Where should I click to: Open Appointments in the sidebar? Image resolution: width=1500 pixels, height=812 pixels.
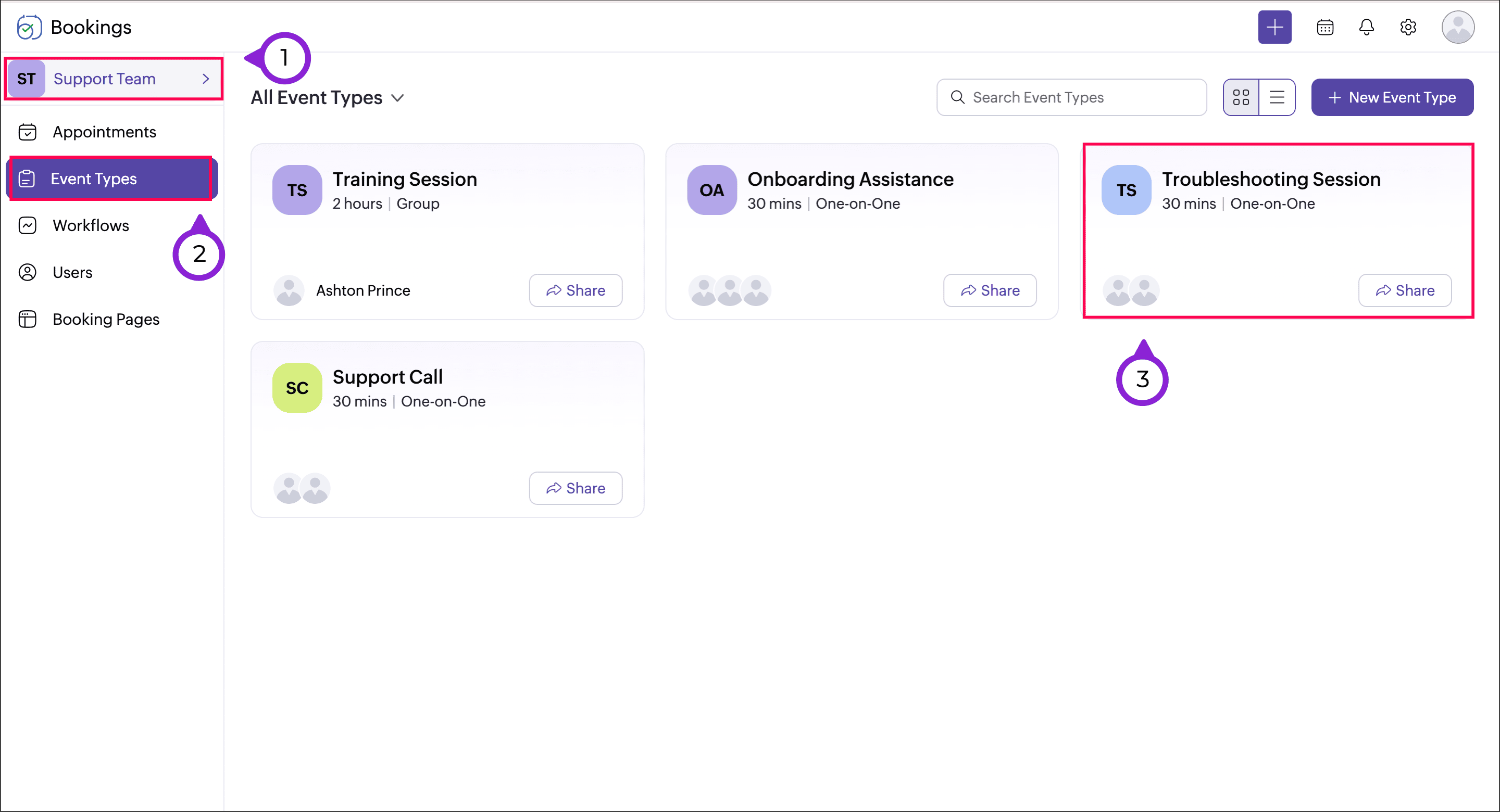104,132
